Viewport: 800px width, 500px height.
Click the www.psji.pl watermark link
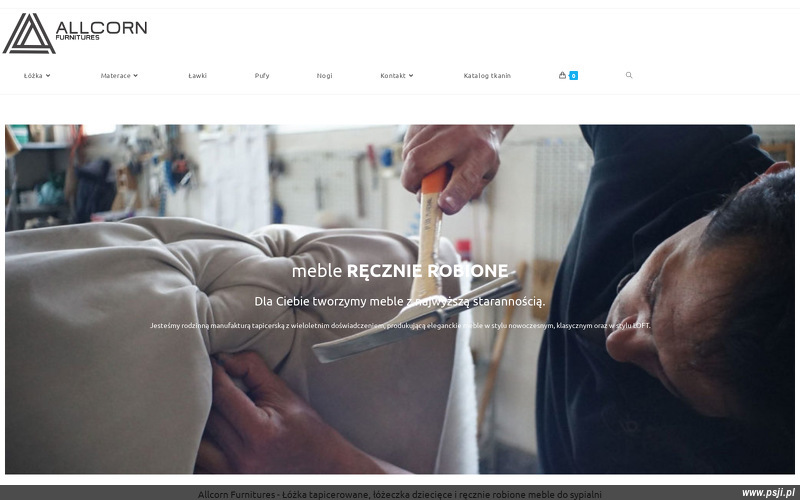pos(768,492)
